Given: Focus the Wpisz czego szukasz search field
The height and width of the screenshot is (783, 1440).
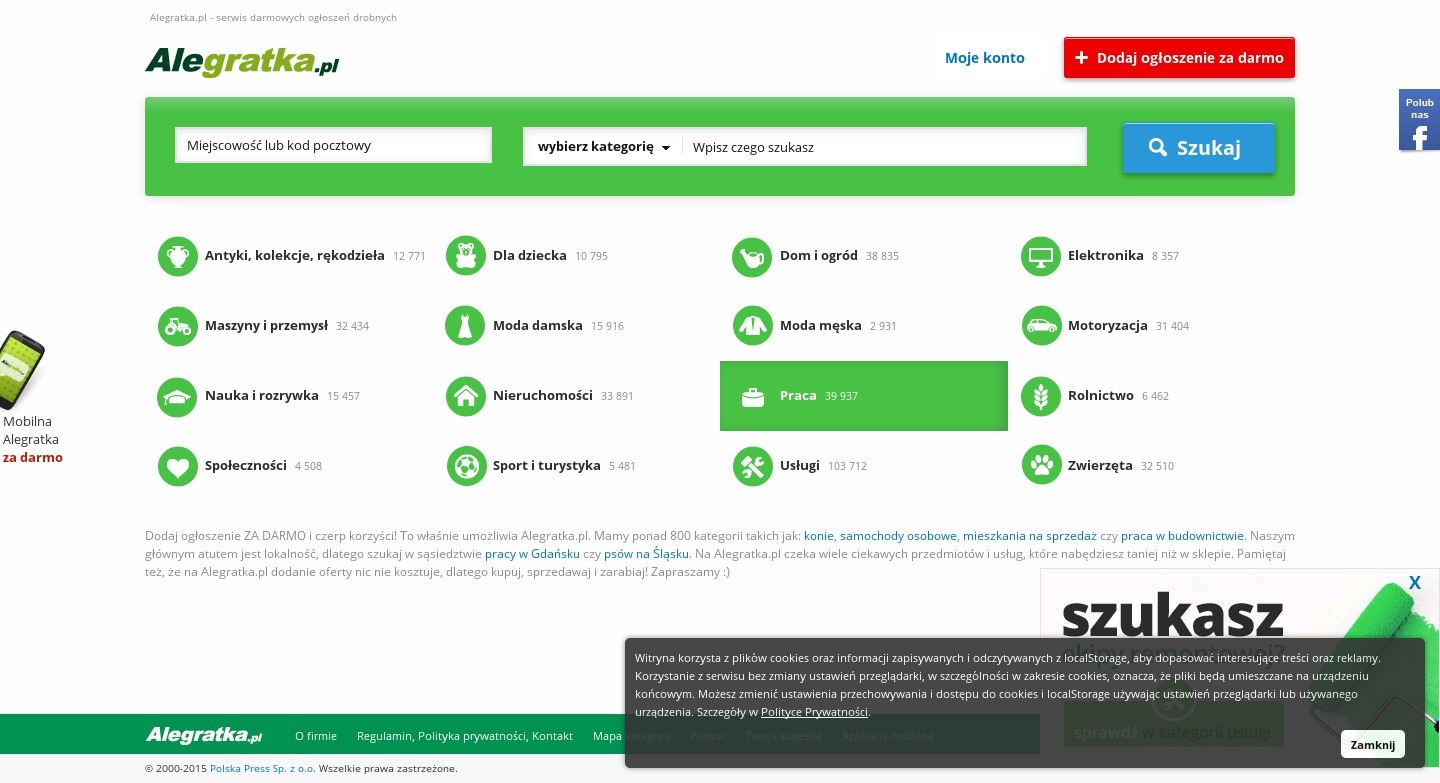Looking at the screenshot, I should pos(884,147).
